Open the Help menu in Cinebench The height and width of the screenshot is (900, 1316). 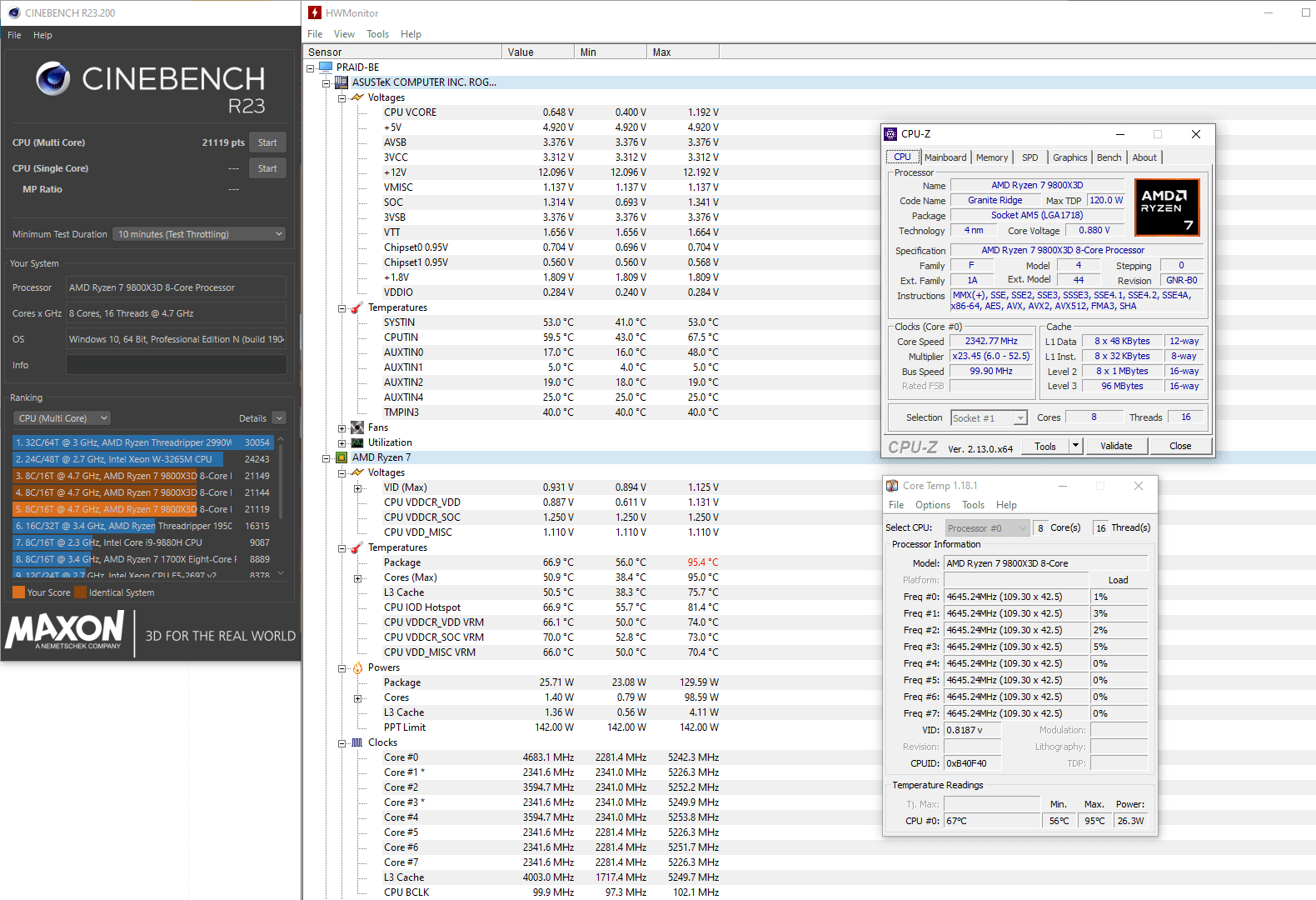tap(42, 35)
